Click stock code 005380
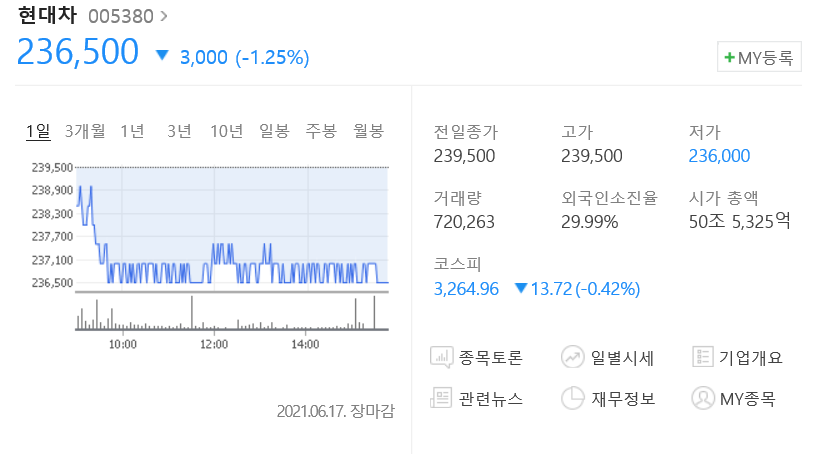This screenshot has height=454, width=814. pos(121,17)
